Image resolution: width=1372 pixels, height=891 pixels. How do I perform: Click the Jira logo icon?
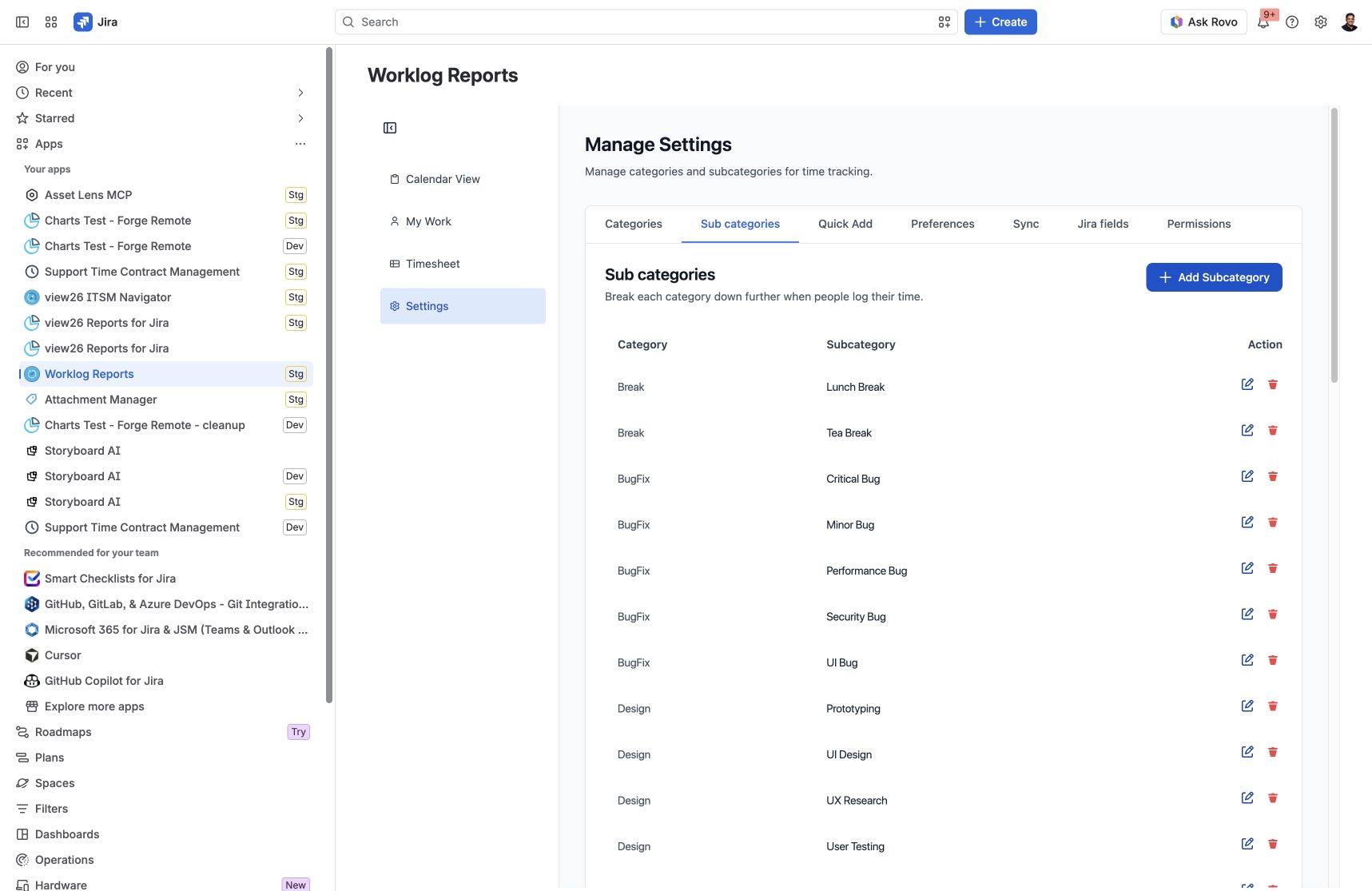83,22
